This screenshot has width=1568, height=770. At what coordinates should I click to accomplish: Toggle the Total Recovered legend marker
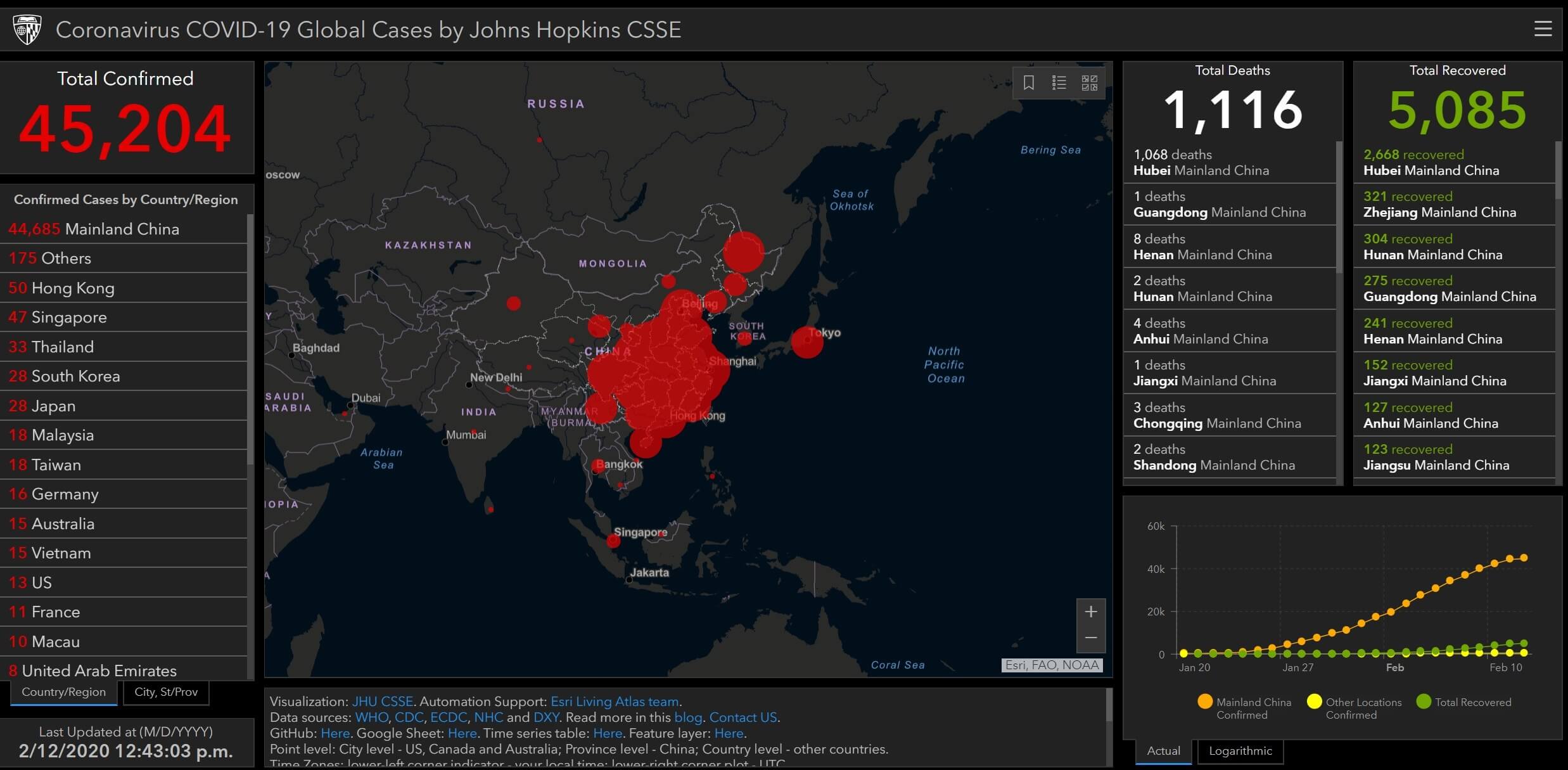[1424, 702]
